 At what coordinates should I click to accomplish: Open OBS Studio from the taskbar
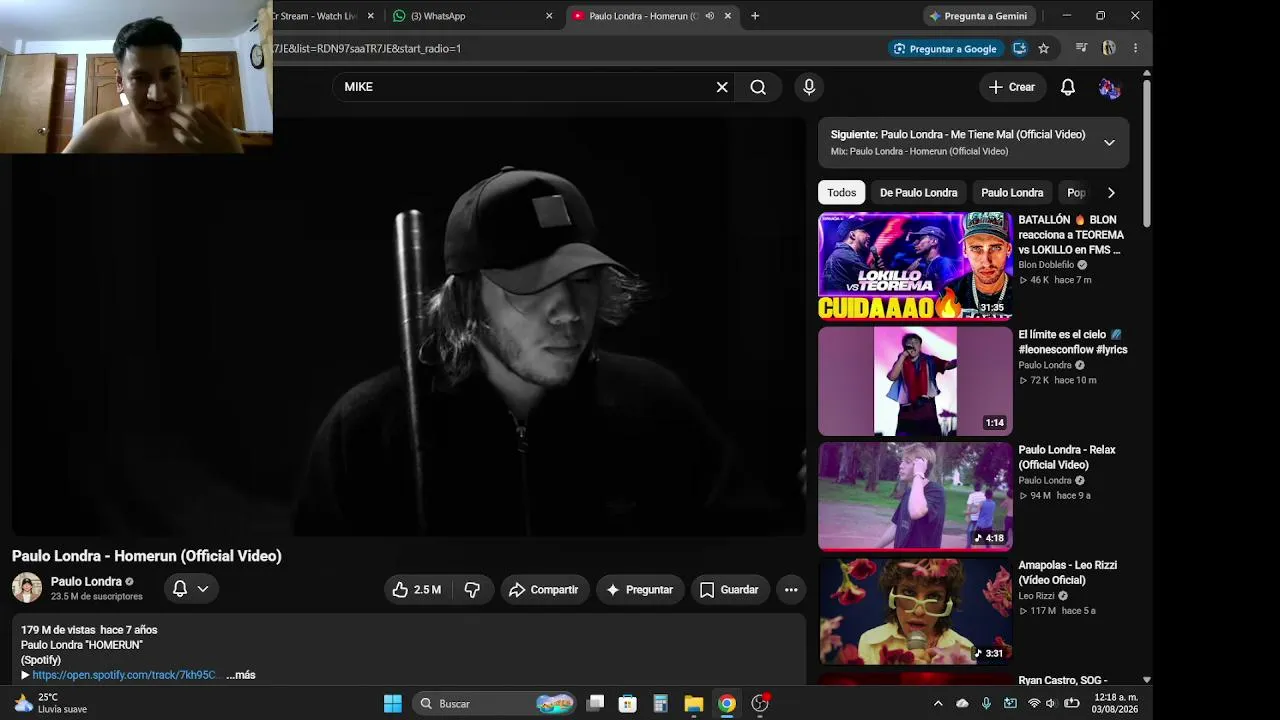click(x=760, y=704)
